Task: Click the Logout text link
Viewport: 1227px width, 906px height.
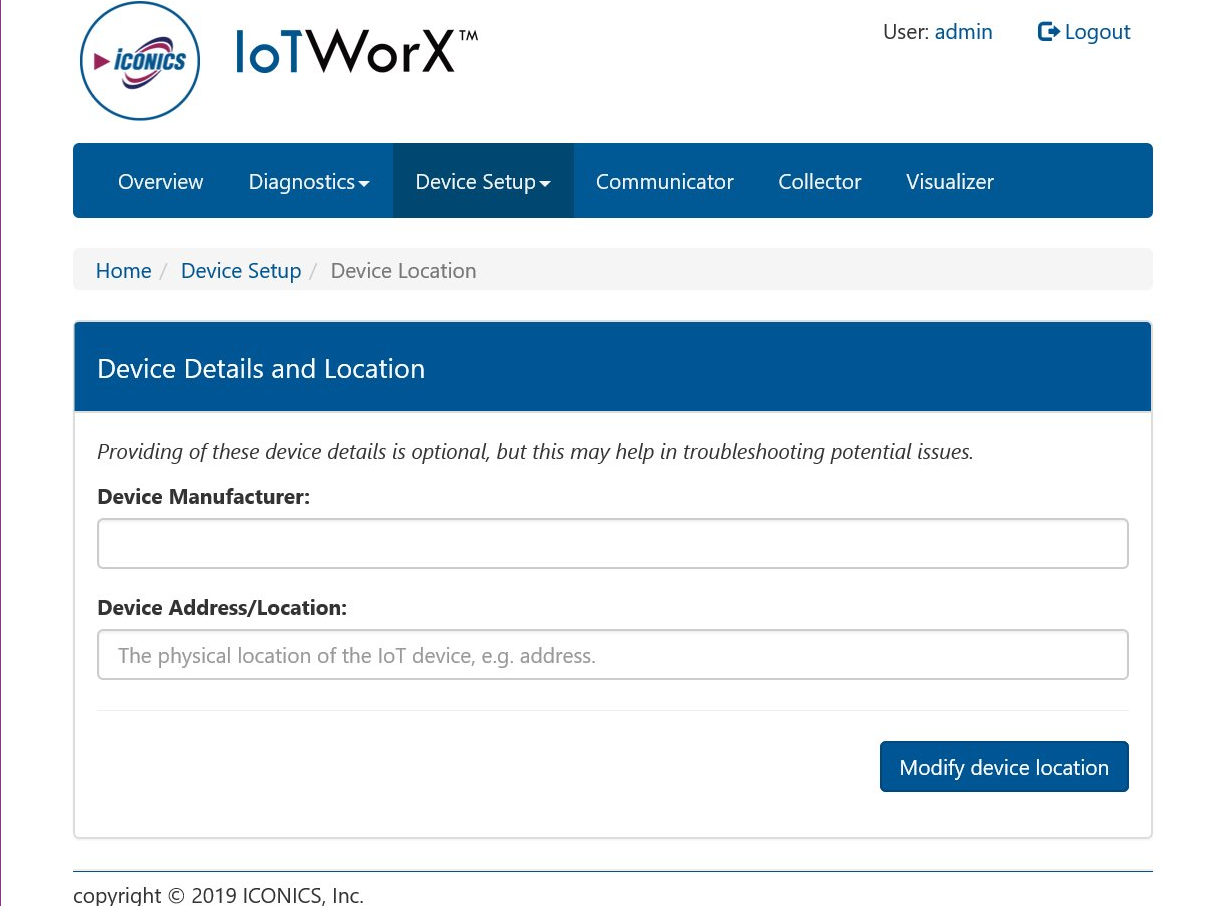Action: (x=1097, y=32)
